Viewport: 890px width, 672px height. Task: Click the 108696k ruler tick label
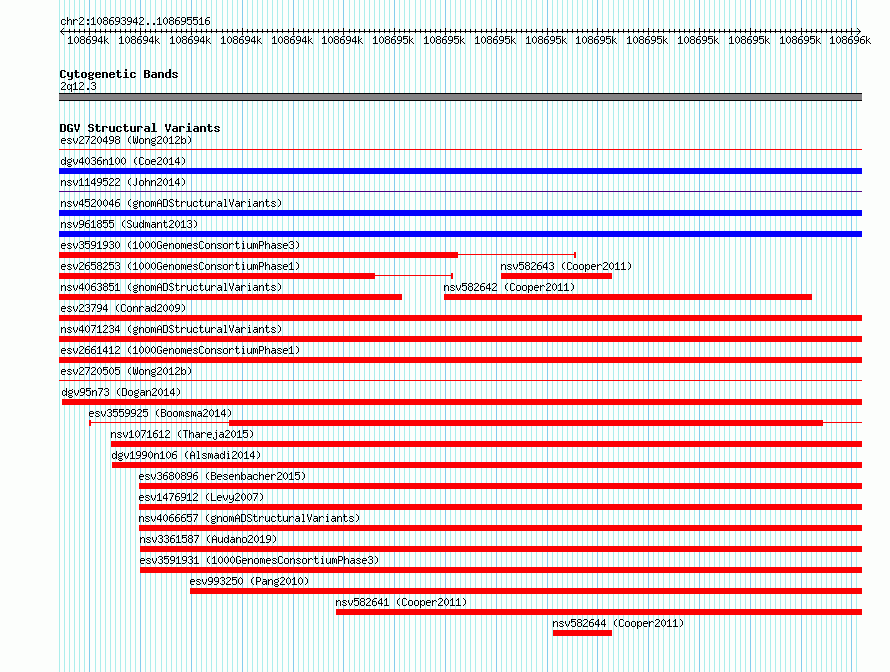coord(850,40)
